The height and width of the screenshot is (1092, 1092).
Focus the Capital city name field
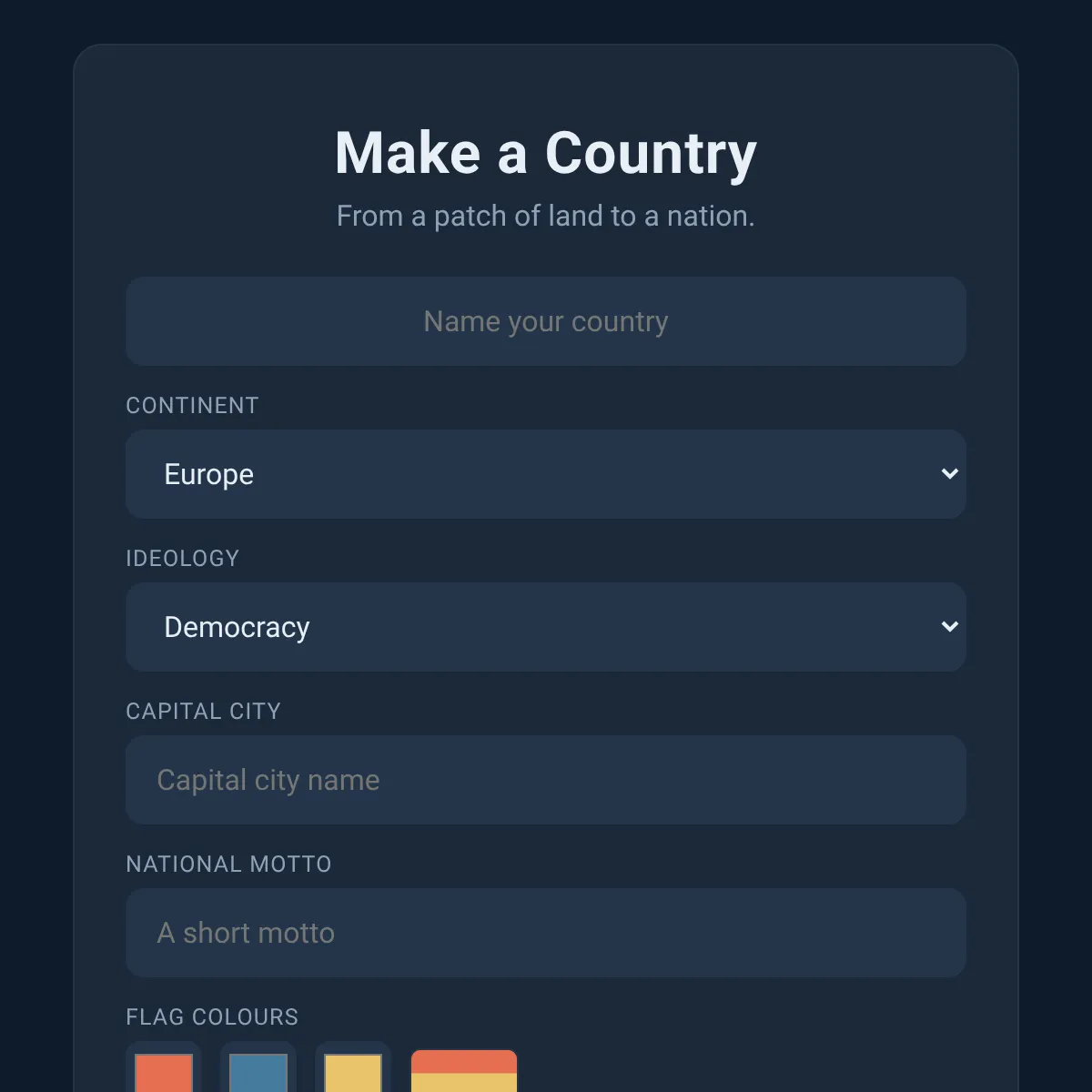(x=546, y=780)
